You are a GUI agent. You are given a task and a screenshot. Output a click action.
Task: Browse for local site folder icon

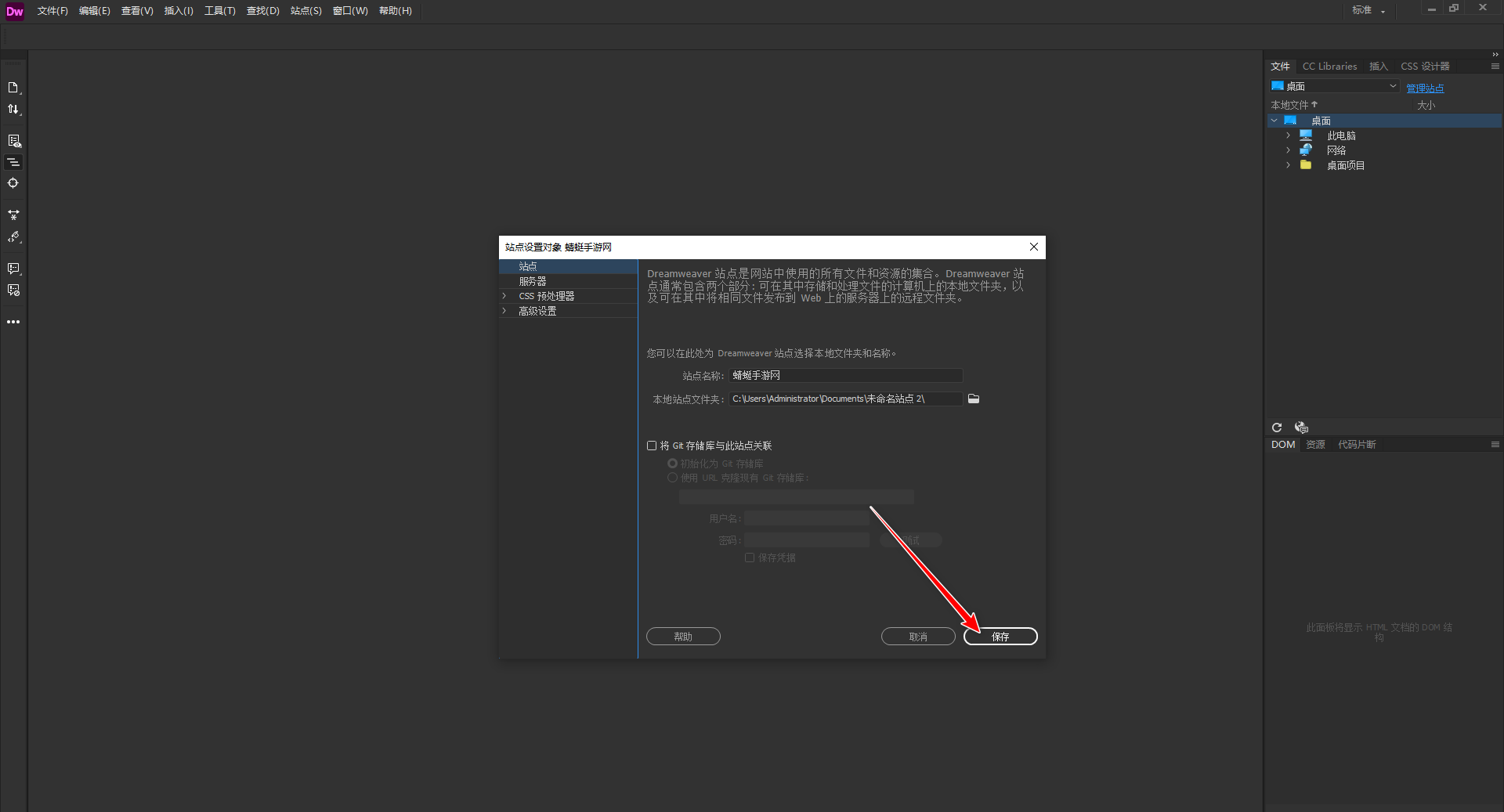click(x=974, y=399)
